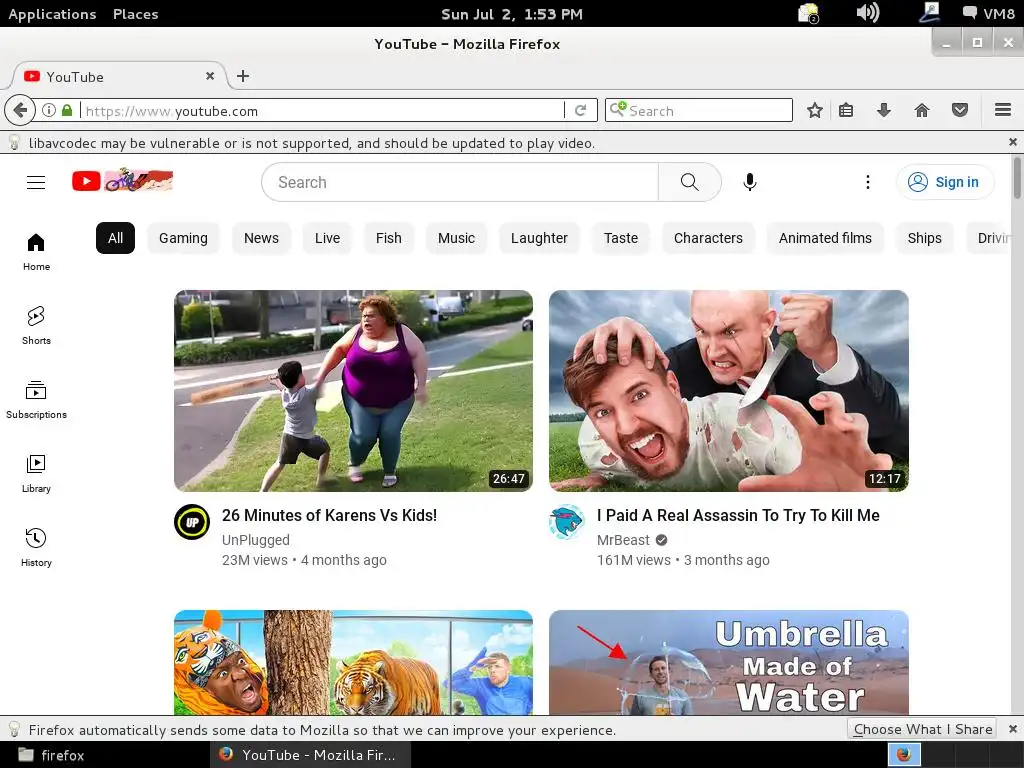
Task: Click the firefox taskbar entry
Action: [x=52, y=755]
